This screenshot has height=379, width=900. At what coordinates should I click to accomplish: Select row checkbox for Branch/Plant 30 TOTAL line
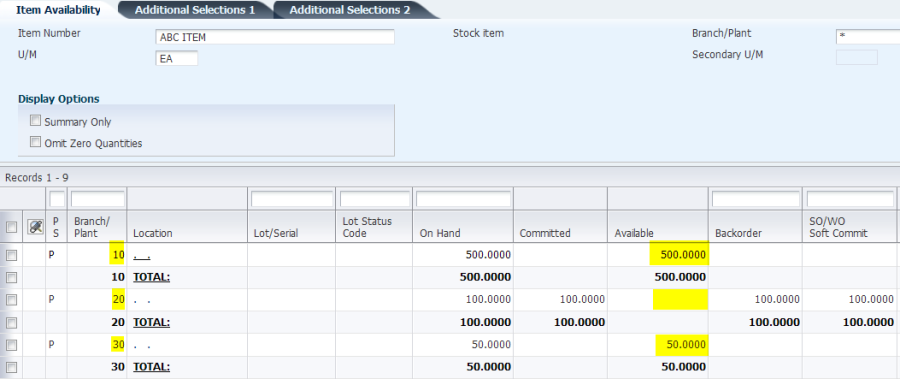11,368
